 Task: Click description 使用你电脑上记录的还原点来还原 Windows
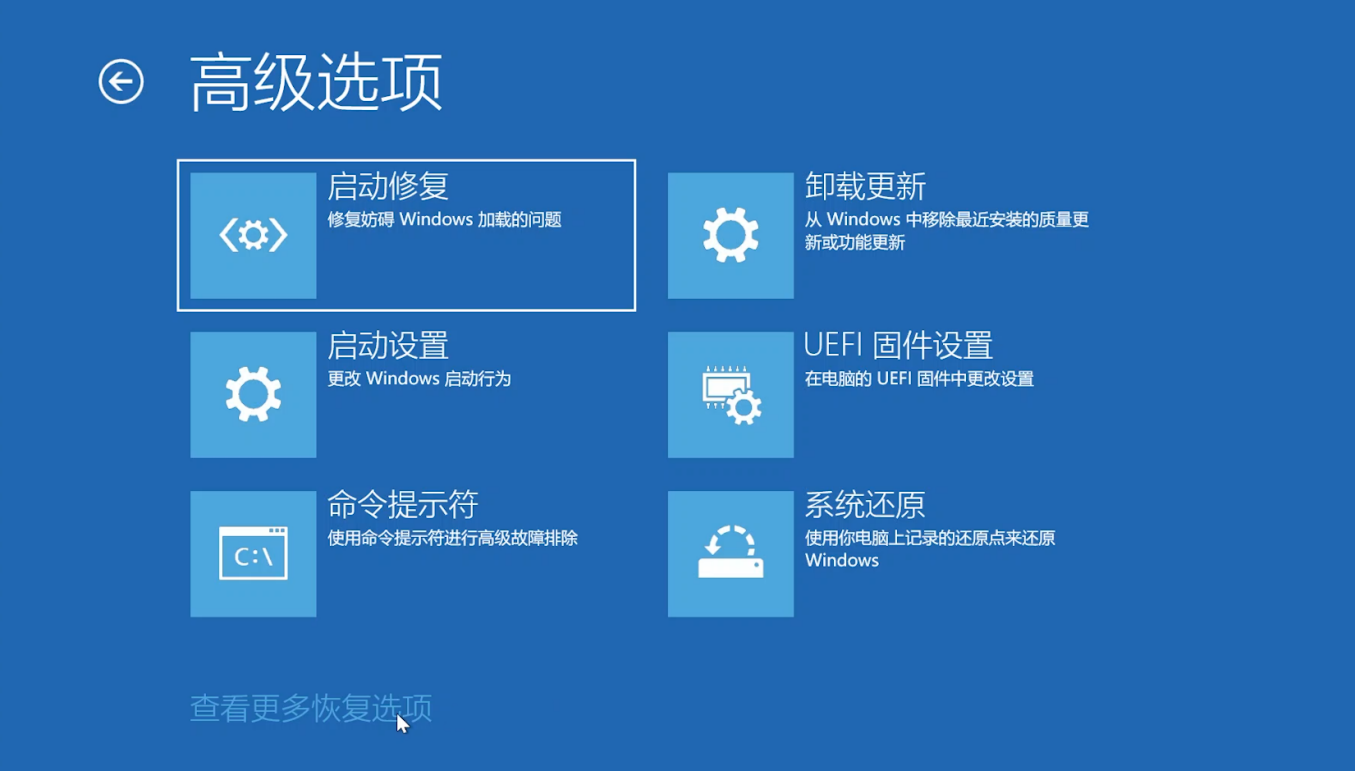tap(930, 549)
